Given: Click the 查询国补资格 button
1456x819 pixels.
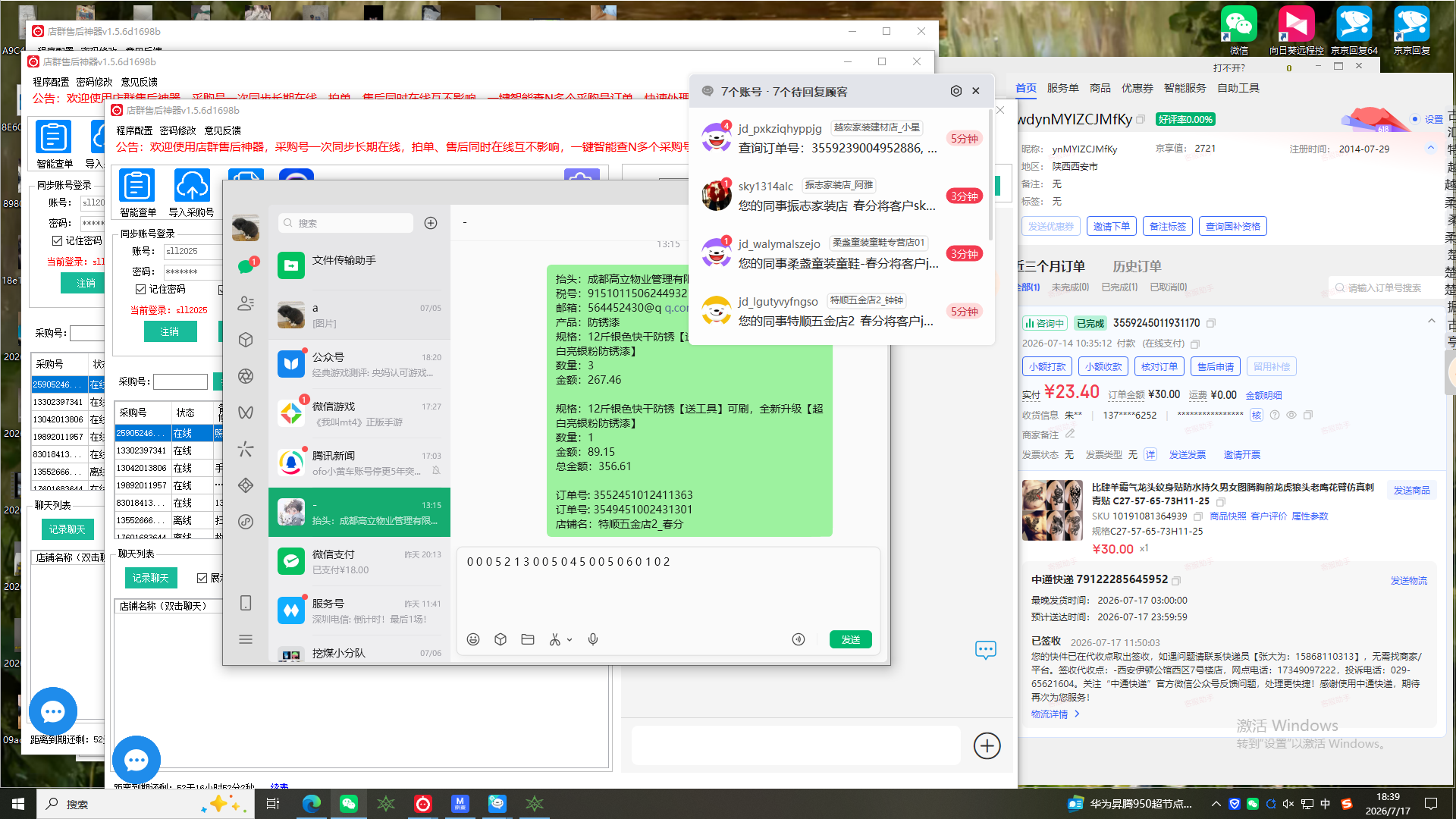Looking at the screenshot, I should (1232, 226).
